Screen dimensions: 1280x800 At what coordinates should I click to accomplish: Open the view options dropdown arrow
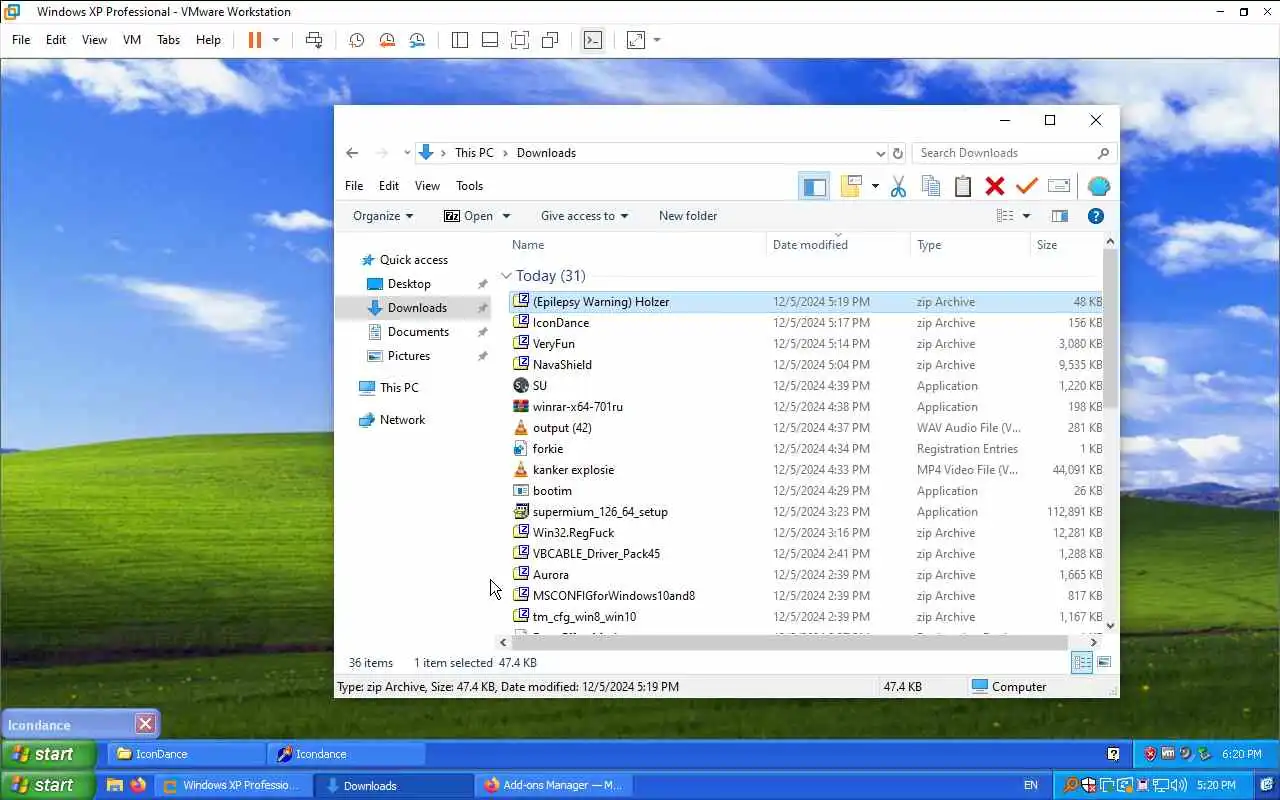[x=1026, y=216]
